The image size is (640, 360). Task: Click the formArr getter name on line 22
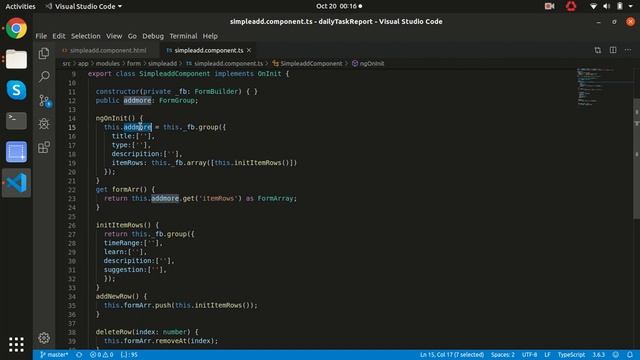coord(126,190)
